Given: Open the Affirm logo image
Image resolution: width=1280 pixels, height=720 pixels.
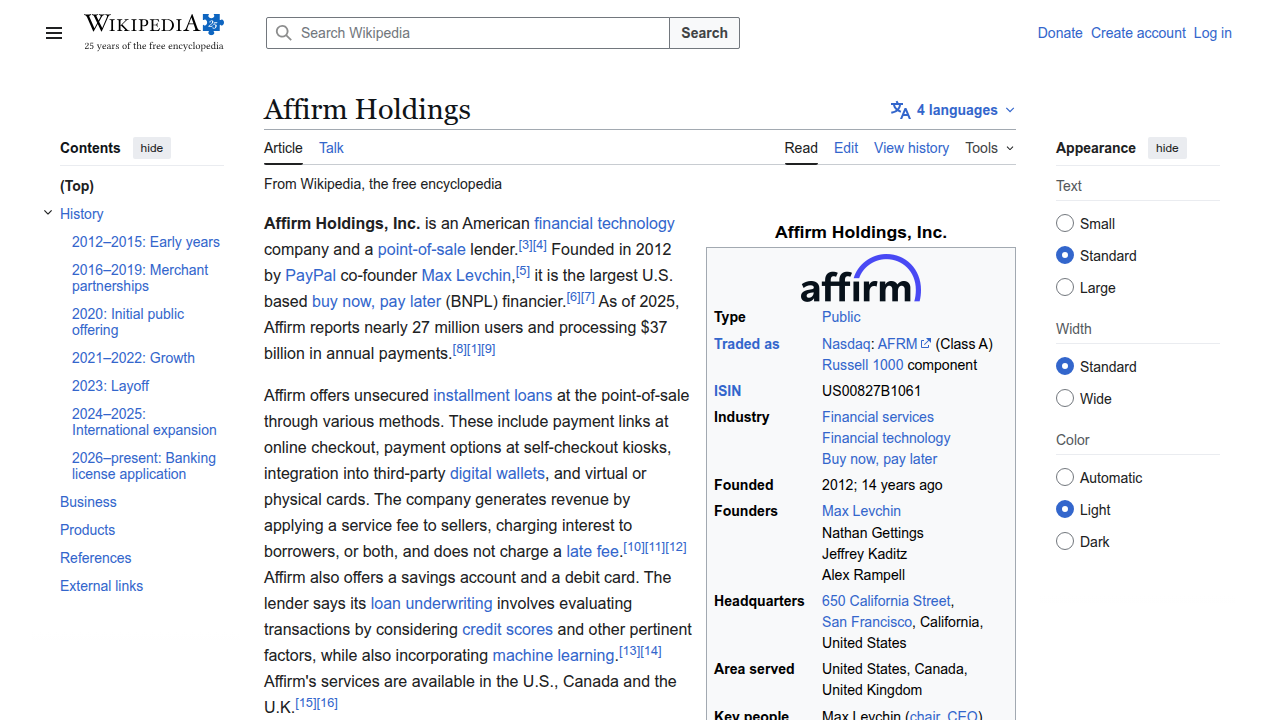Looking at the screenshot, I should (x=861, y=278).
